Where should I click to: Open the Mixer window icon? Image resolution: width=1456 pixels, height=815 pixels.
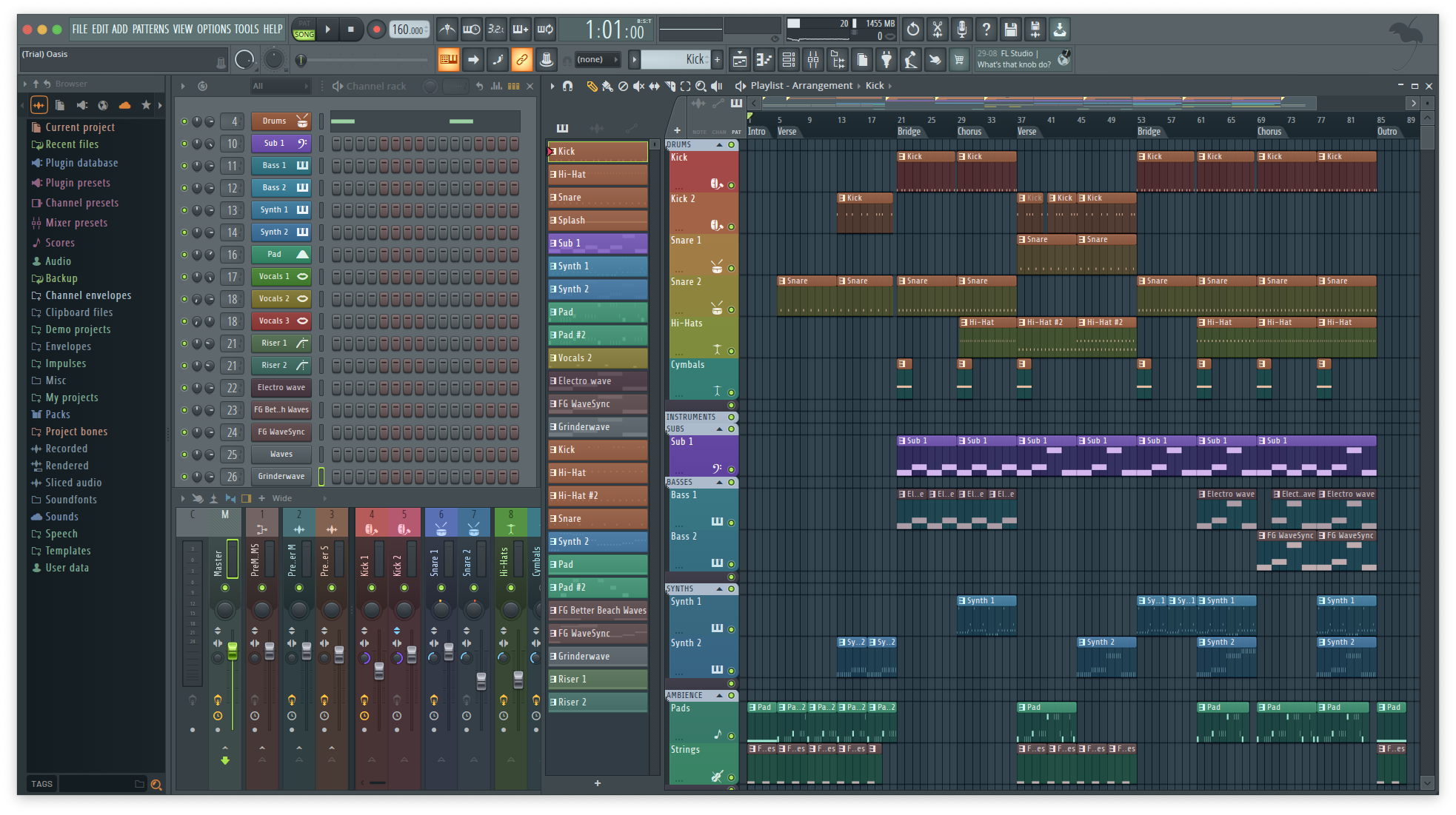(813, 60)
